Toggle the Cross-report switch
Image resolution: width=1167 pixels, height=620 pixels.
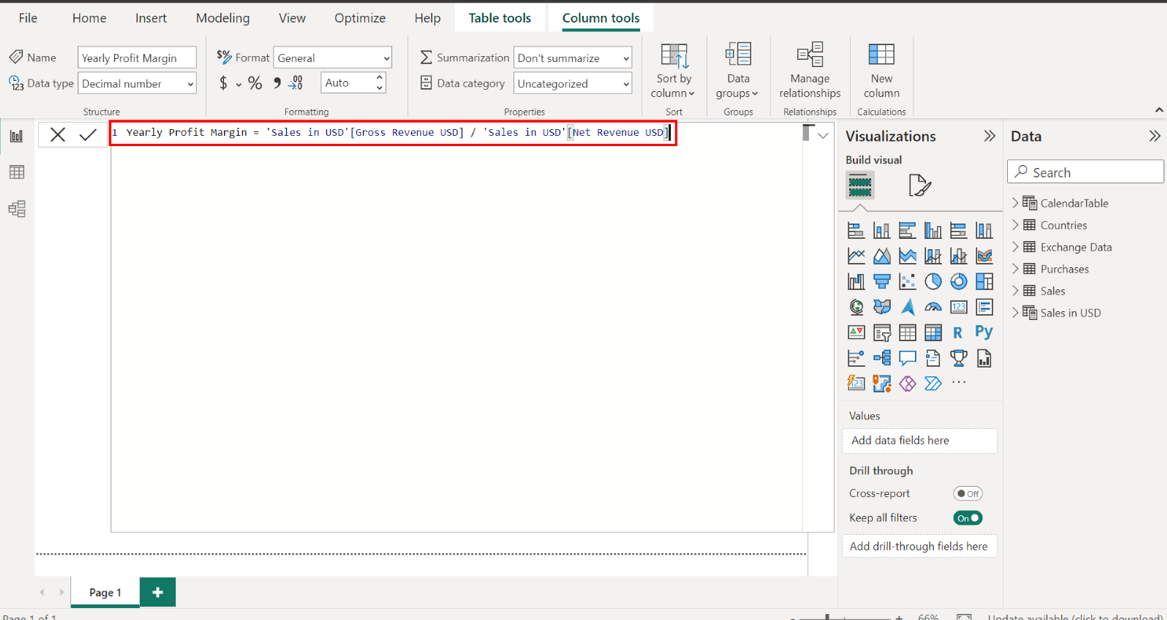pos(967,493)
